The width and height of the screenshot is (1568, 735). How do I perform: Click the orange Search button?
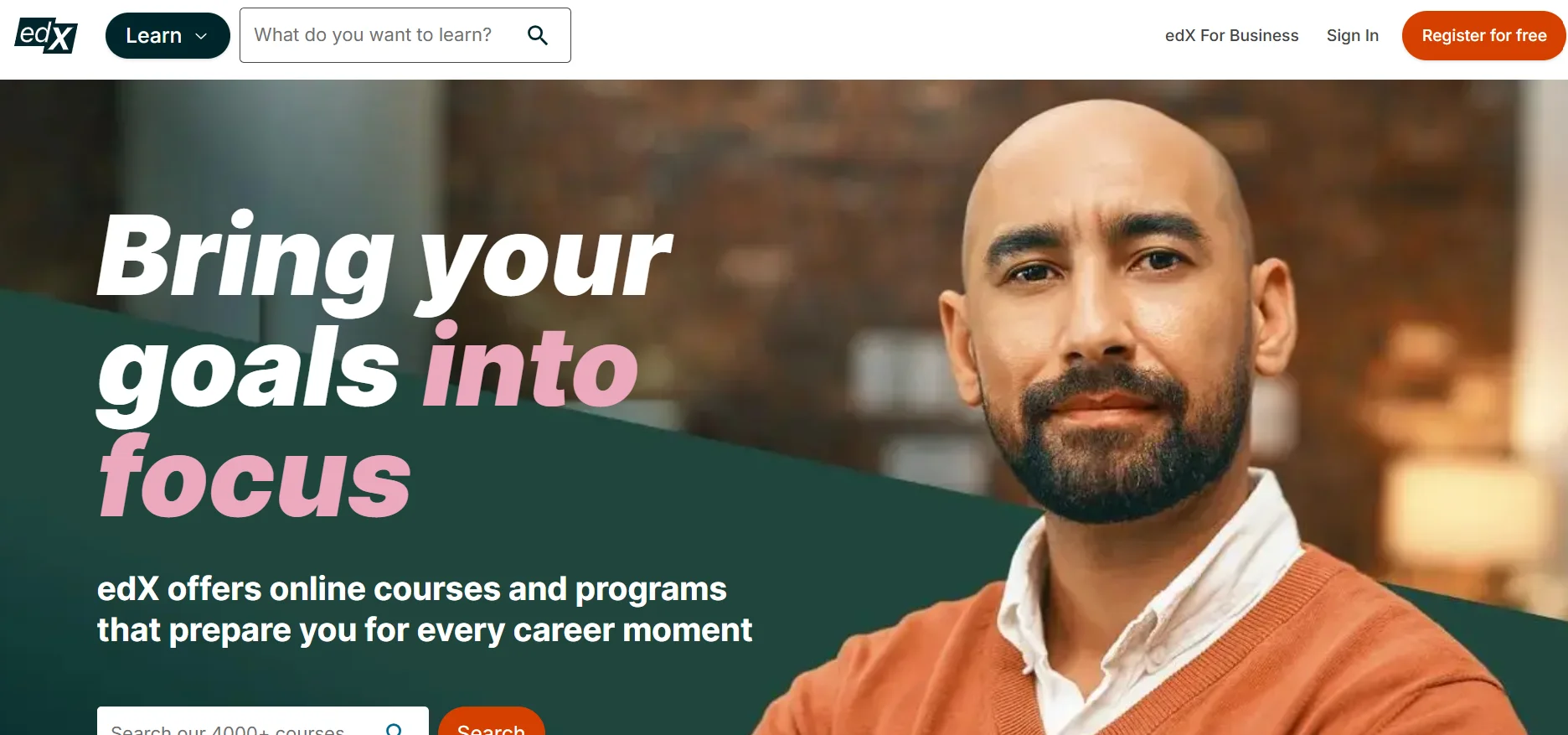[492, 722]
